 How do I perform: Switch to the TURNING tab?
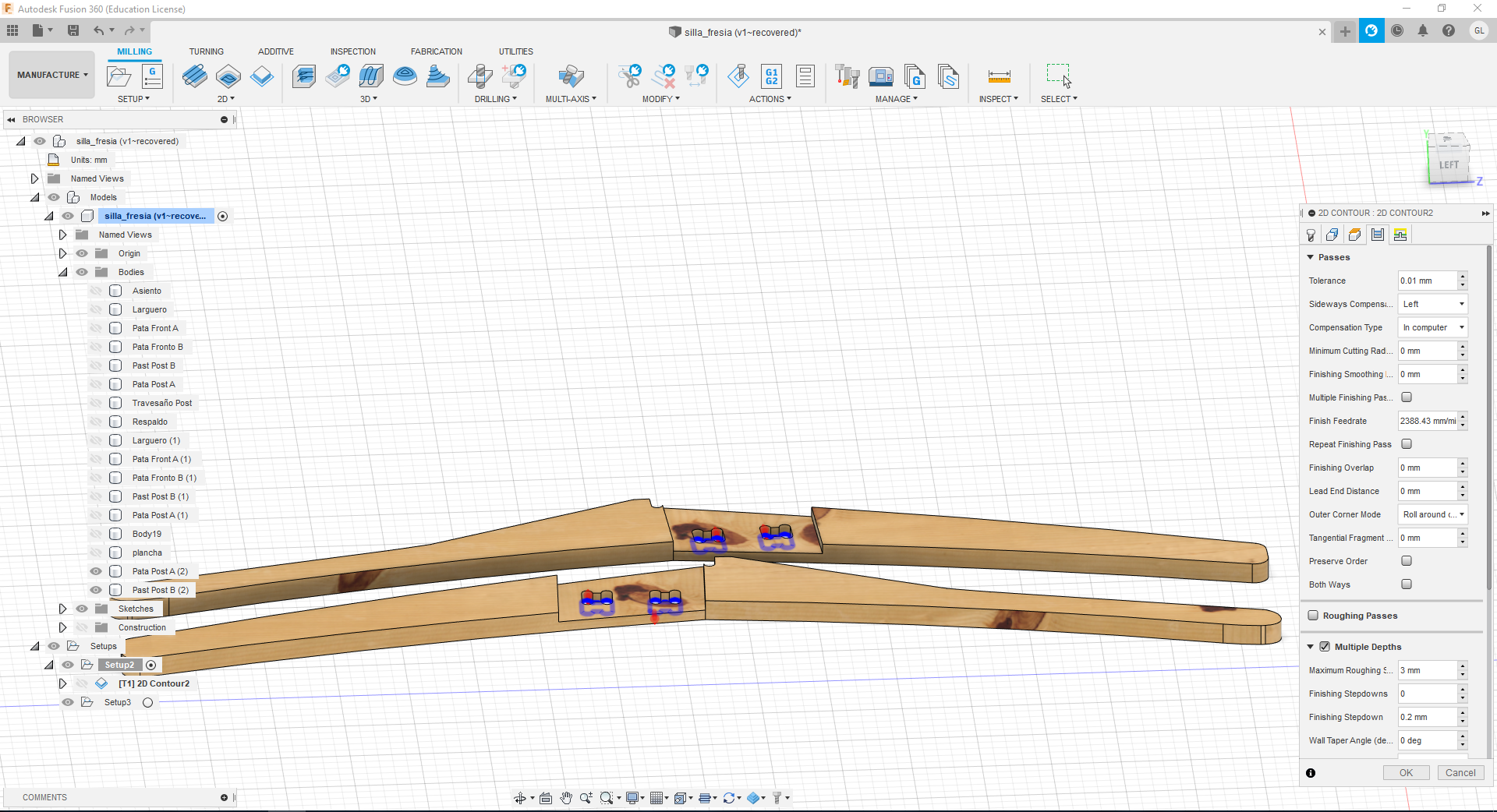[x=206, y=51]
